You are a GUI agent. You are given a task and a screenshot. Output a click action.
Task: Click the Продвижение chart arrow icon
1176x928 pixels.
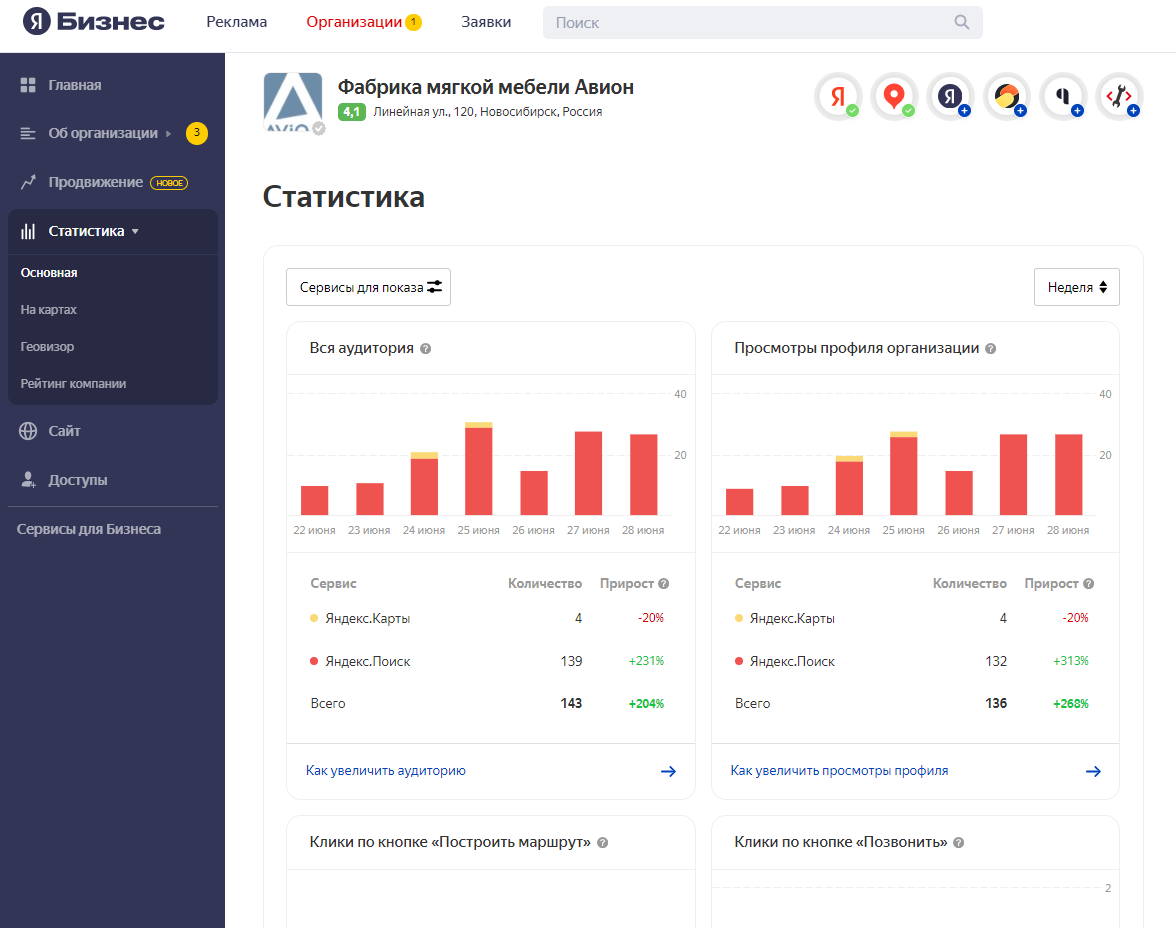pyautogui.click(x=28, y=182)
